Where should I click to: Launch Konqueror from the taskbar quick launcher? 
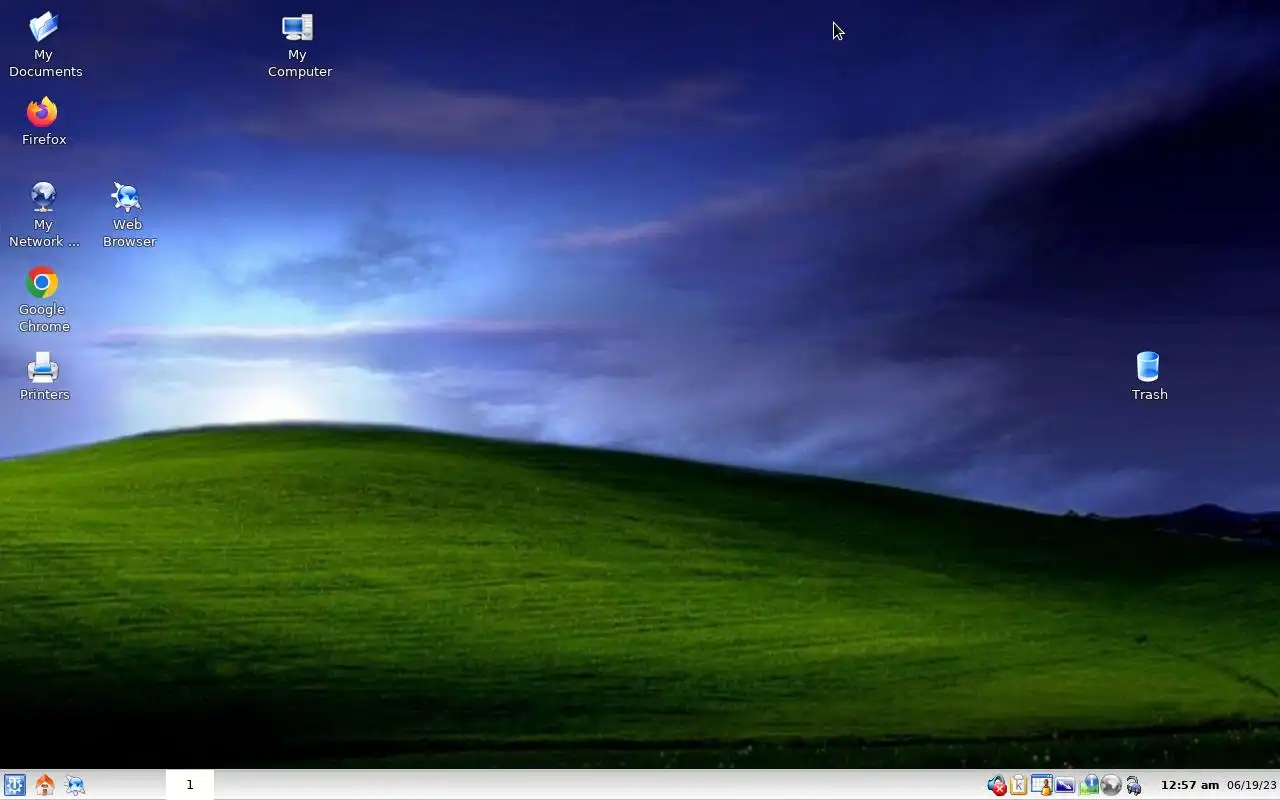(x=75, y=785)
